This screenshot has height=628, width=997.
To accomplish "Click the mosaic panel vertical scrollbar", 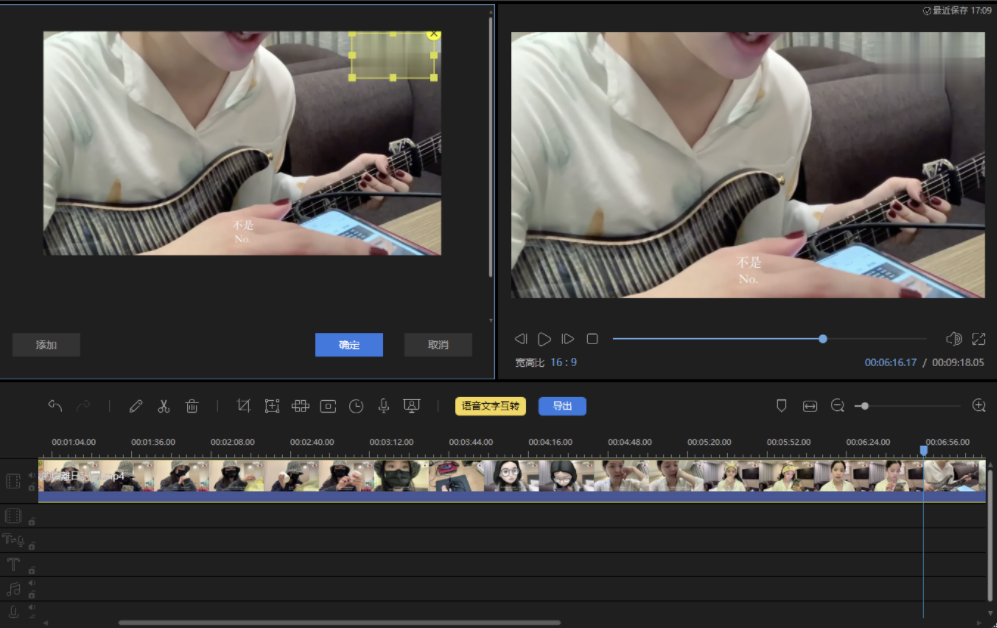I will click(490, 147).
